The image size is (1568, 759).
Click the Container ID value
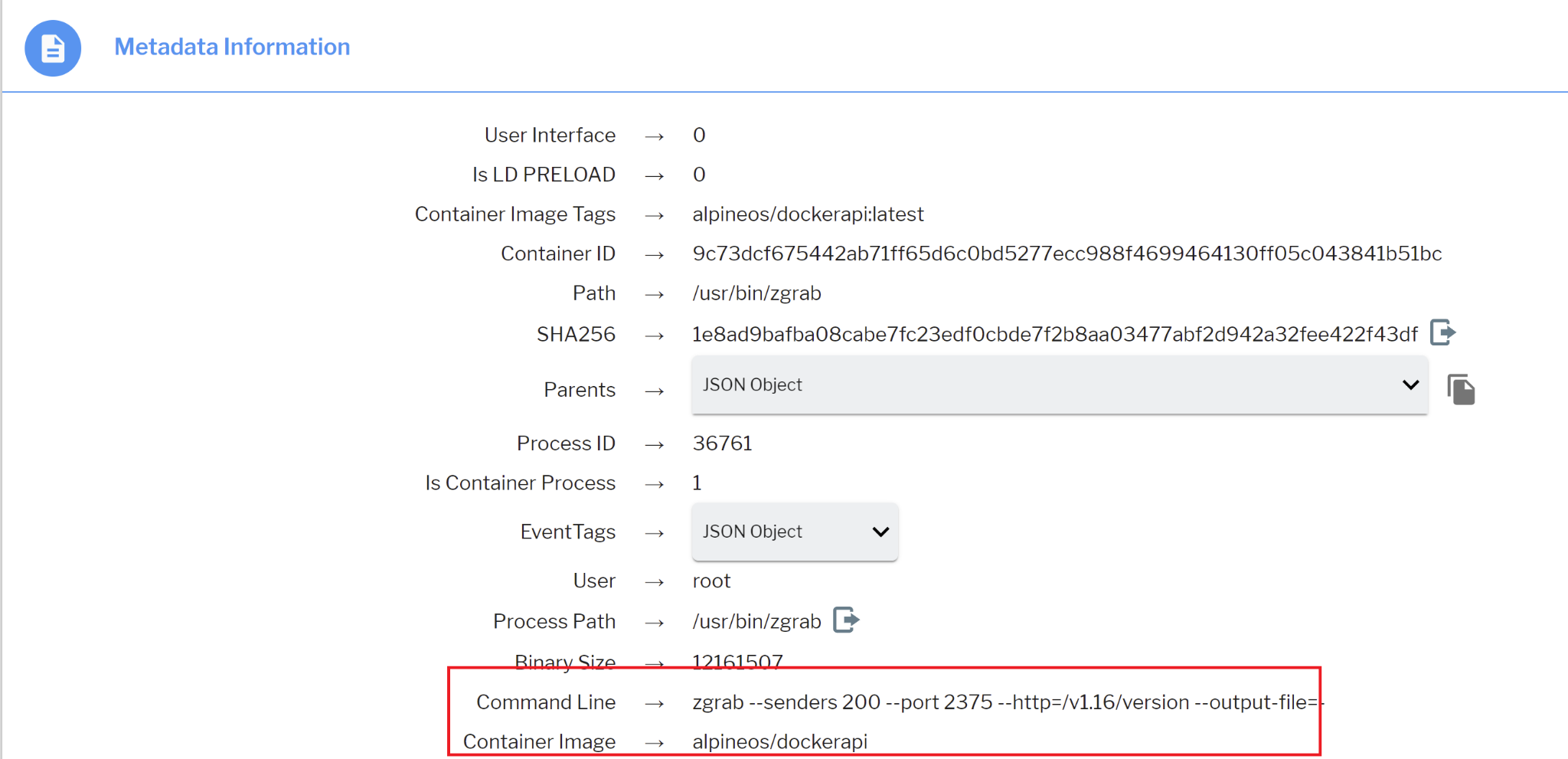pos(1067,254)
